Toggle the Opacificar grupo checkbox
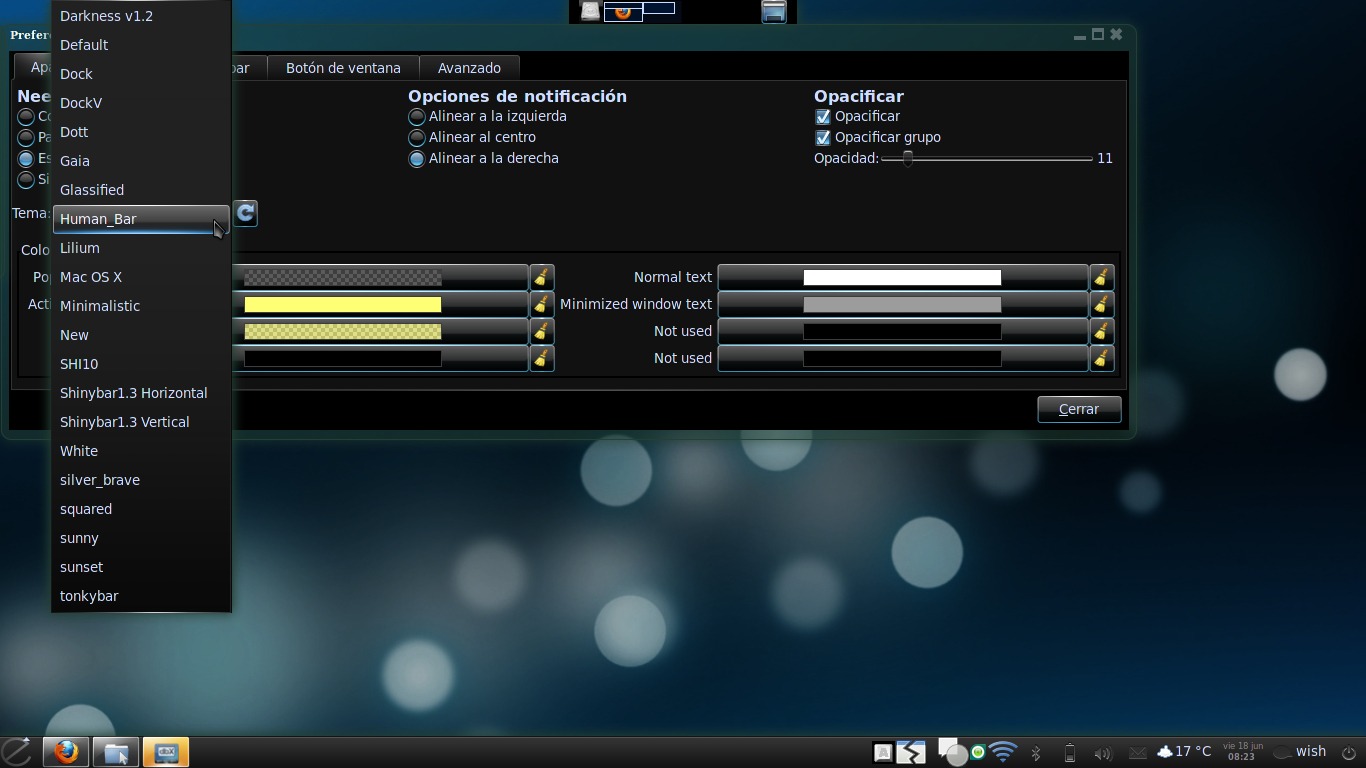The height and width of the screenshot is (768, 1366). pyautogui.click(x=823, y=138)
